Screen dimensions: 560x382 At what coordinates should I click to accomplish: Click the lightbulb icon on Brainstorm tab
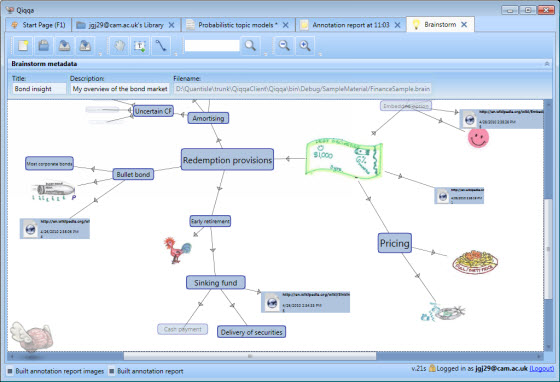coord(416,25)
